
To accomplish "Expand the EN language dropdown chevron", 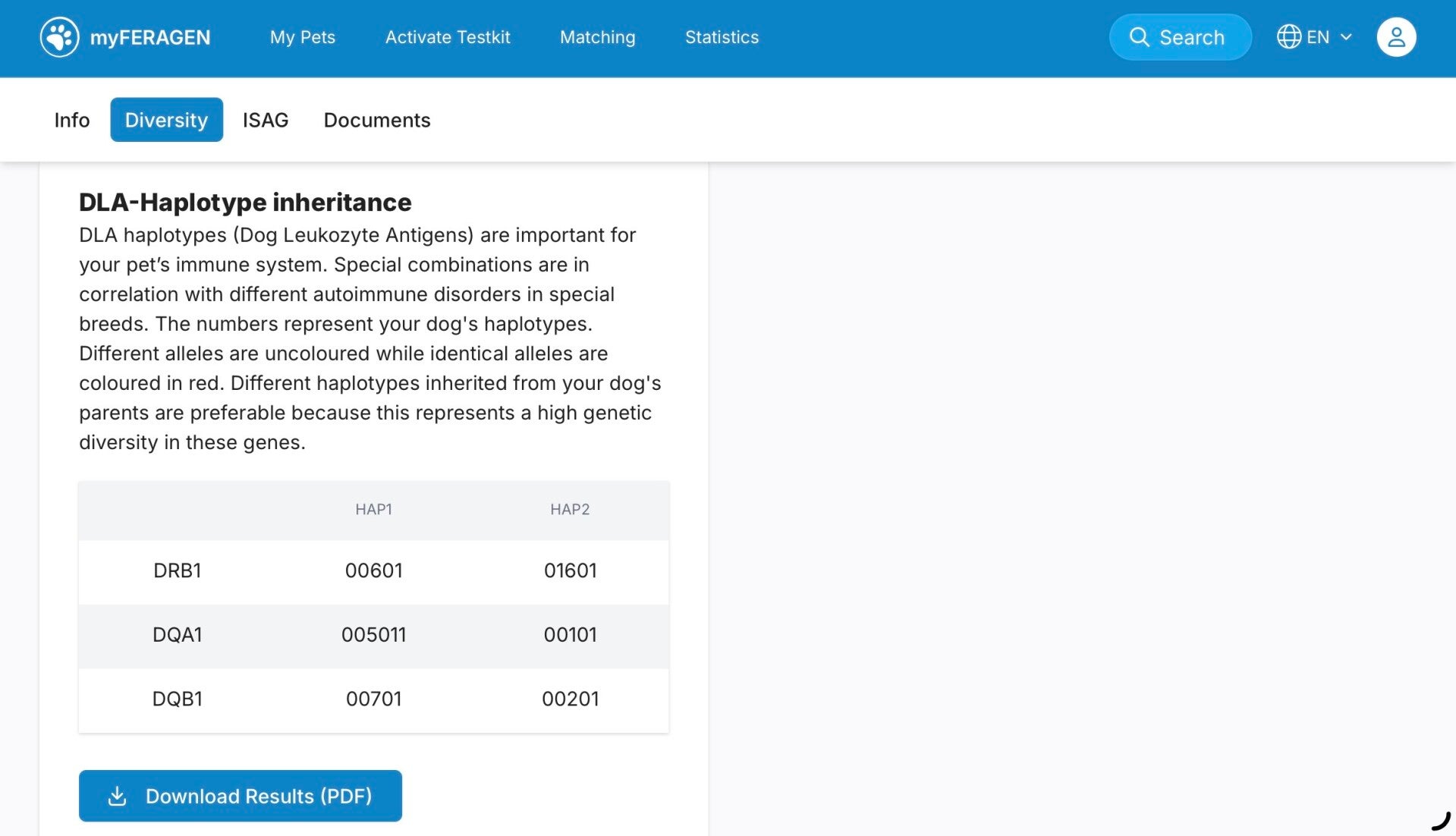I will click(1346, 36).
